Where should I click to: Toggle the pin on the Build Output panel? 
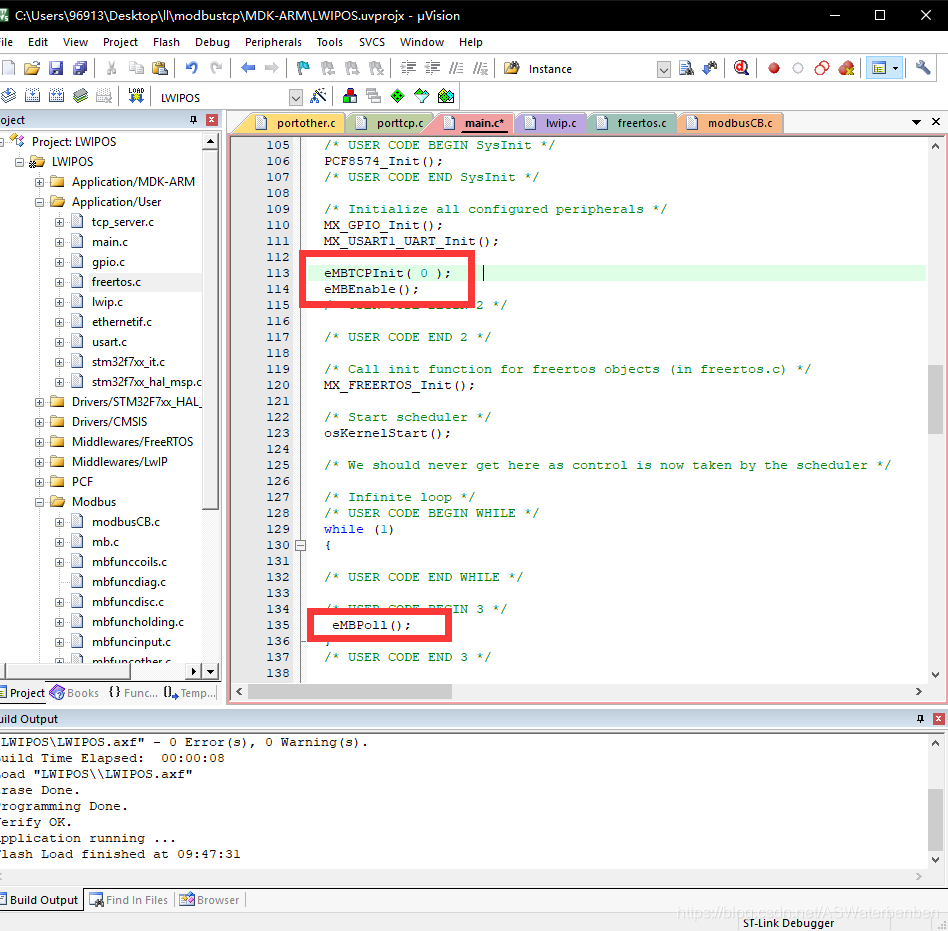920,719
